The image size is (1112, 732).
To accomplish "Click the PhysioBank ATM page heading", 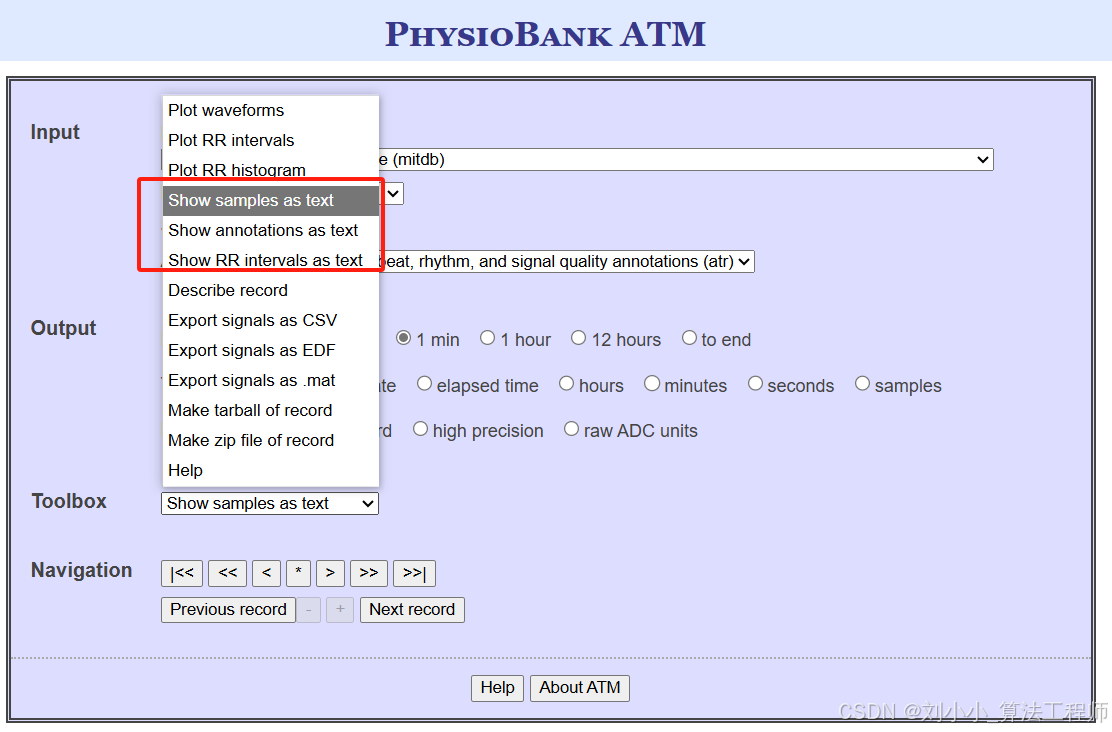I will click(x=545, y=35).
